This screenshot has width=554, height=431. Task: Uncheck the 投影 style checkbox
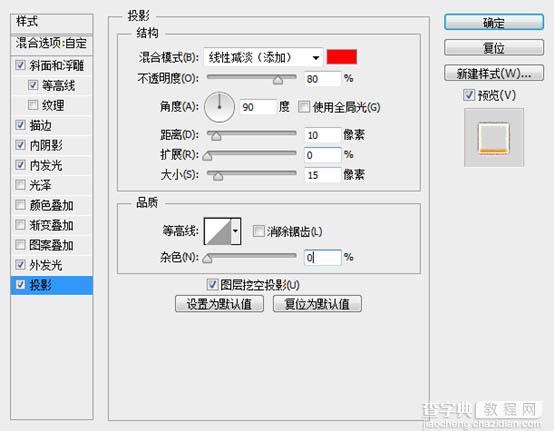click(20, 285)
